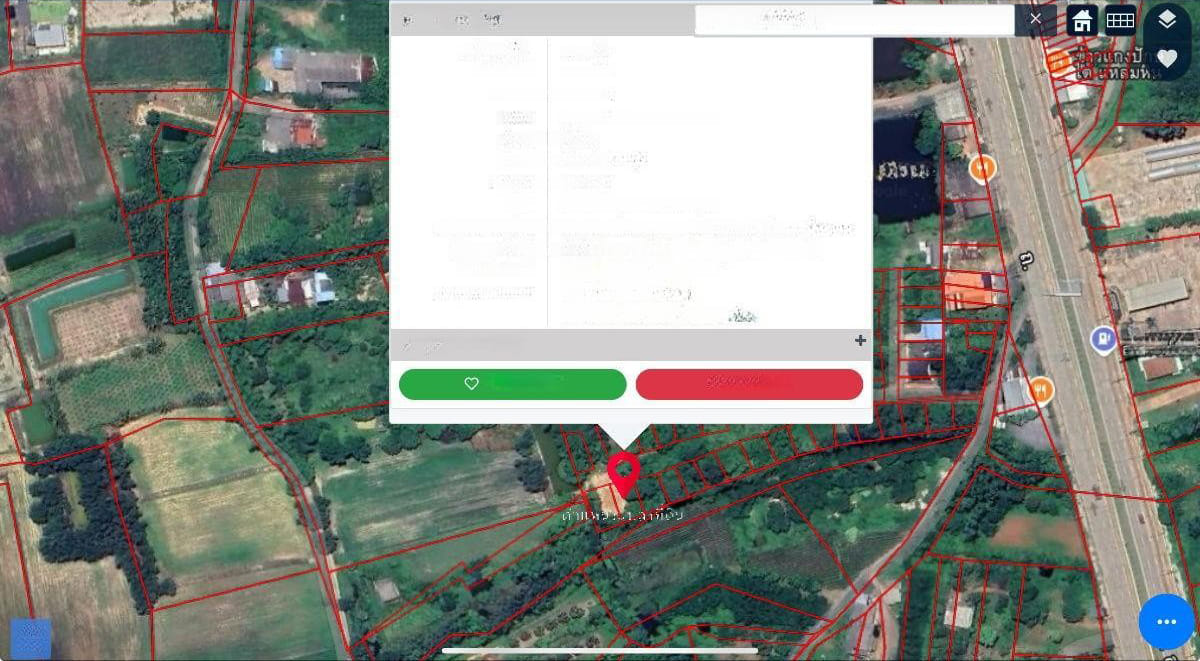Image resolution: width=1200 pixels, height=661 pixels.
Task: Select the red location pin marker
Action: 624,472
